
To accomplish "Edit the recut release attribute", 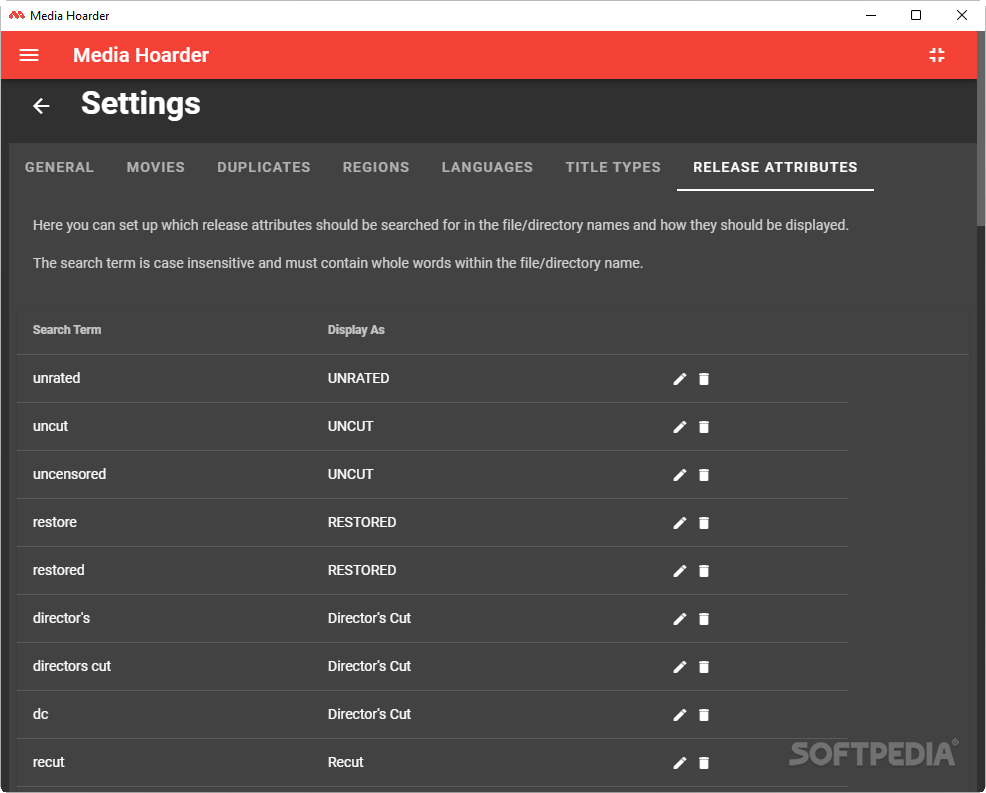I will (679, 762).
